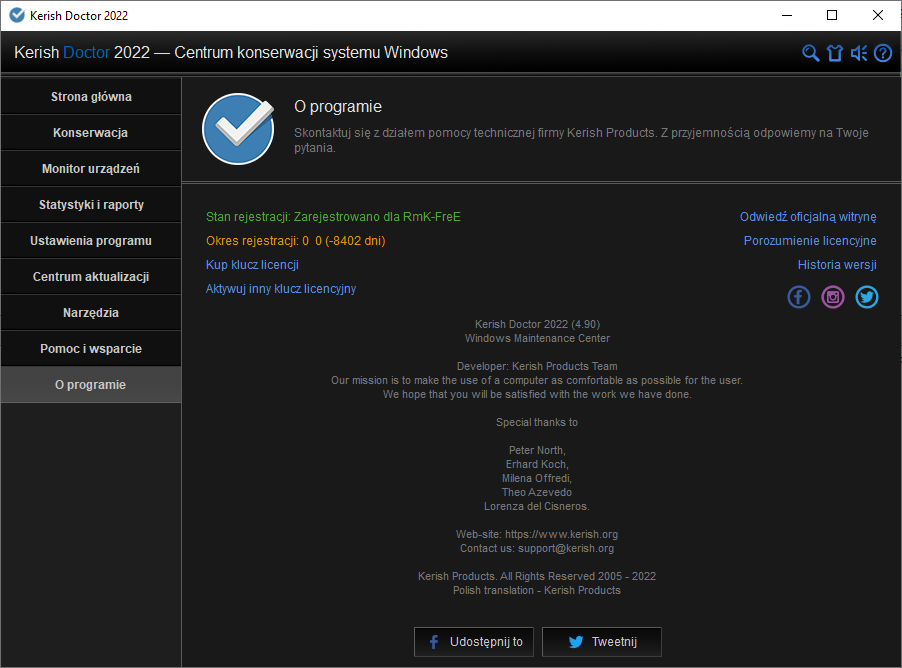Click the https://www.kerish.org web-site text

point(561,535)
